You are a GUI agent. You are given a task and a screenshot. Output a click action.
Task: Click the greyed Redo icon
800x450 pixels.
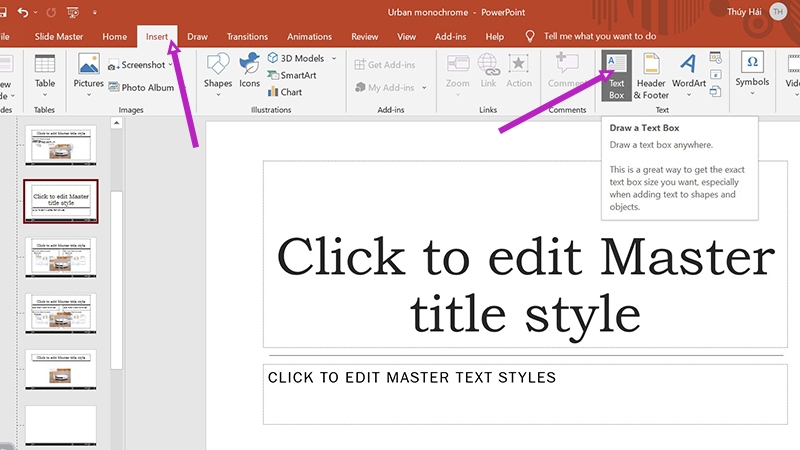pyautogui.click(x=51, y=12)
